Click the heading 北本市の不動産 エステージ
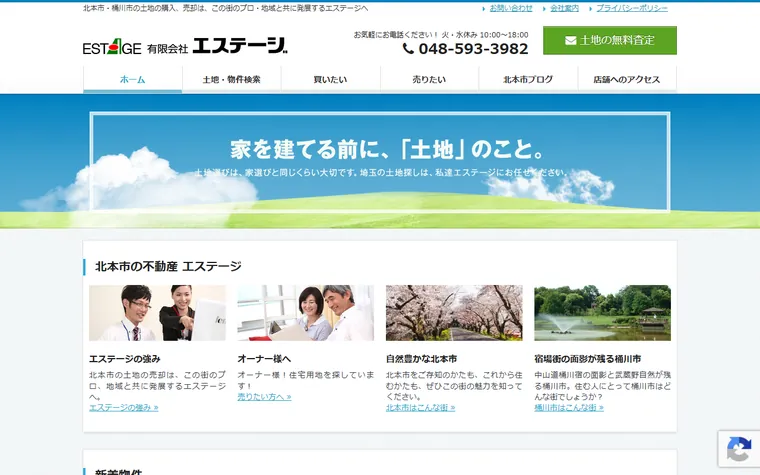Screen dimensions: 760x475 click(x=168, y=266)
